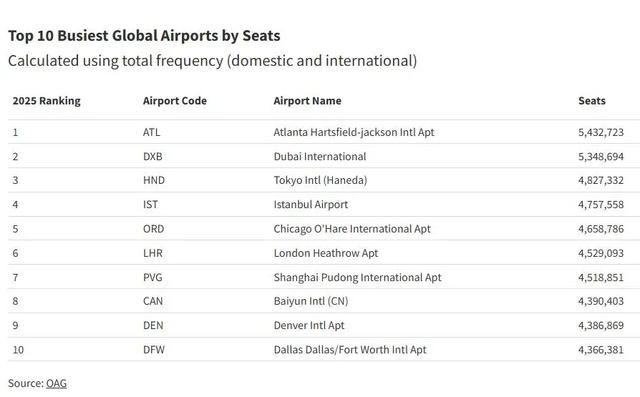The image size is (640, 397).
Task: Click the Seats column header
Action: click(592, 101)
